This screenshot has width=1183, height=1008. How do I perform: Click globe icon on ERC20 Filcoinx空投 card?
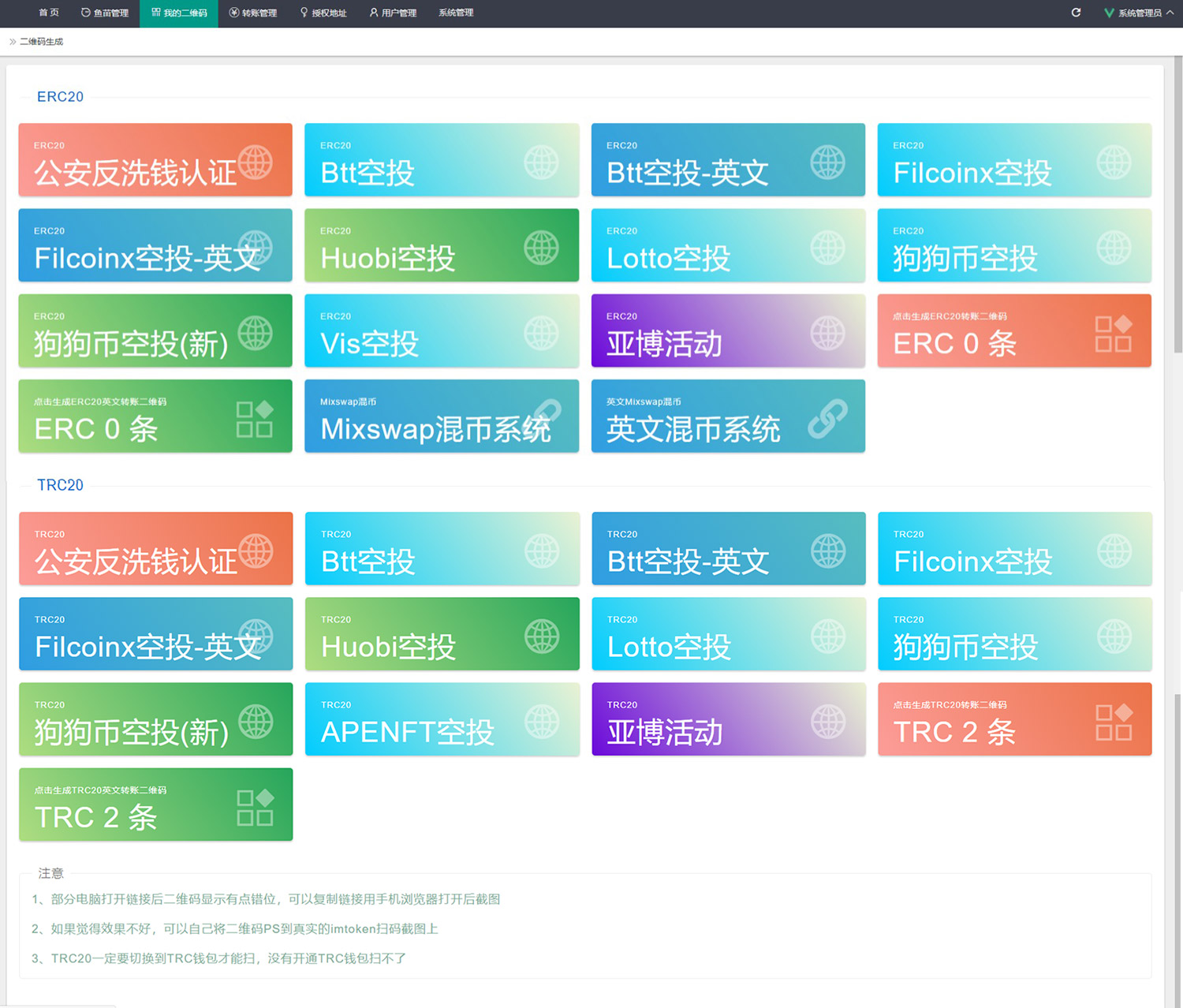1114,162
